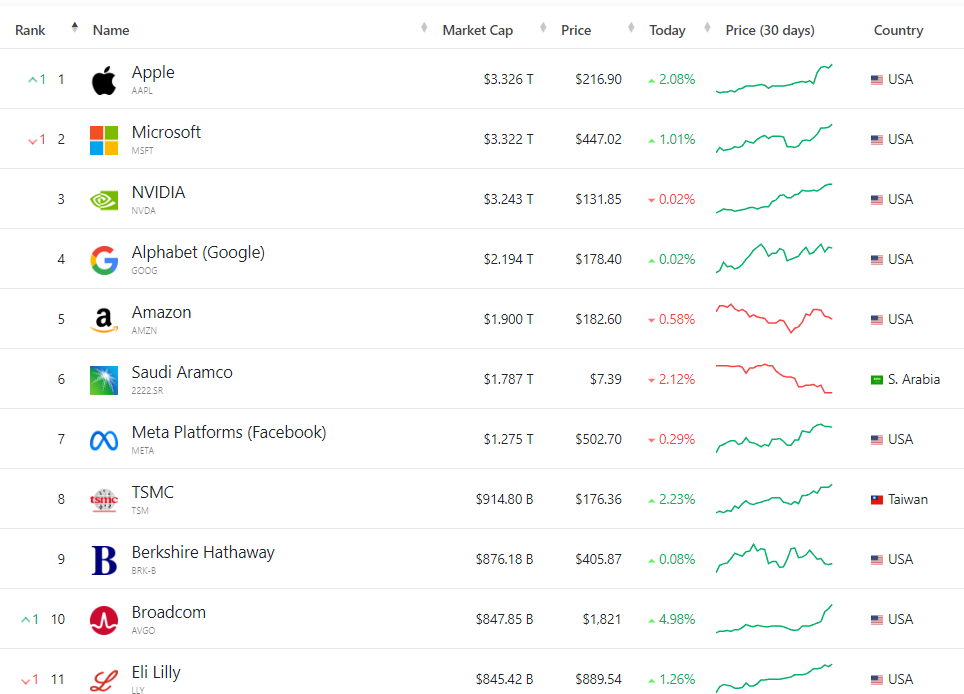
Task: Click the Taiwan flag next to TSMC
Action: point(877,500)
